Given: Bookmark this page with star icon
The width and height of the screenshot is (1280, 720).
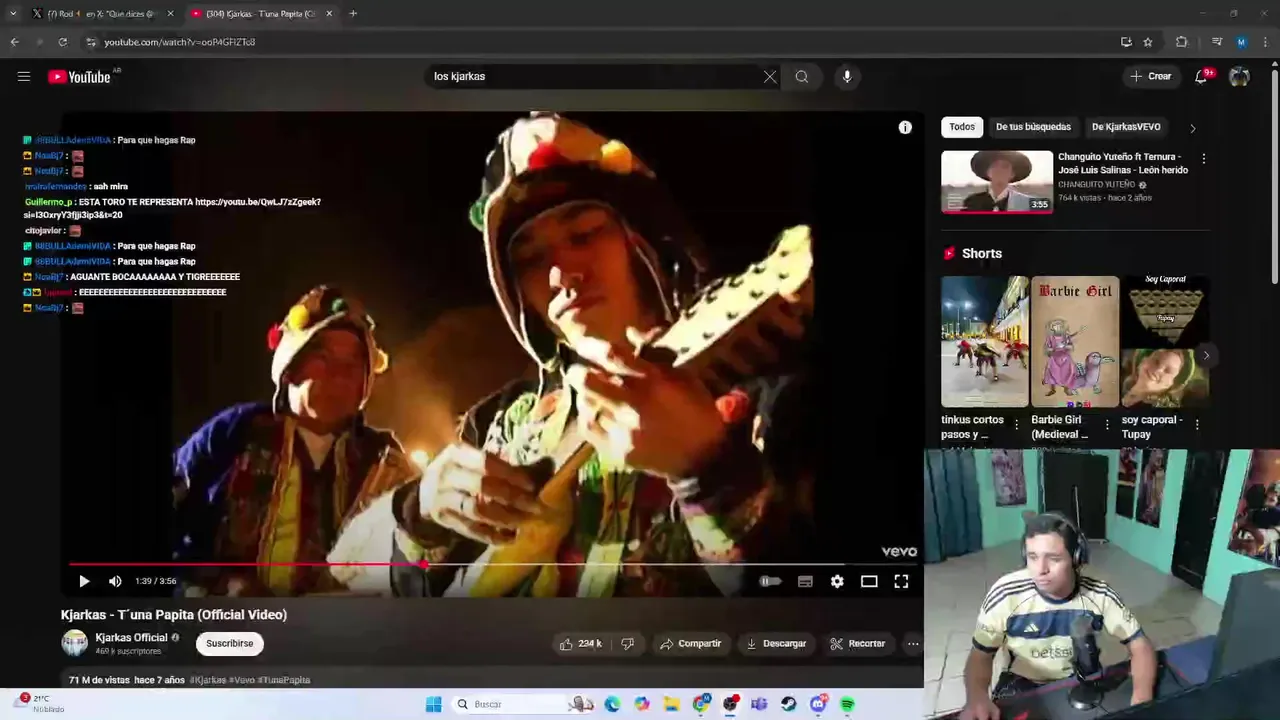Looking at the screenshot, I should pyautogui.click(x=1148, y=42).
